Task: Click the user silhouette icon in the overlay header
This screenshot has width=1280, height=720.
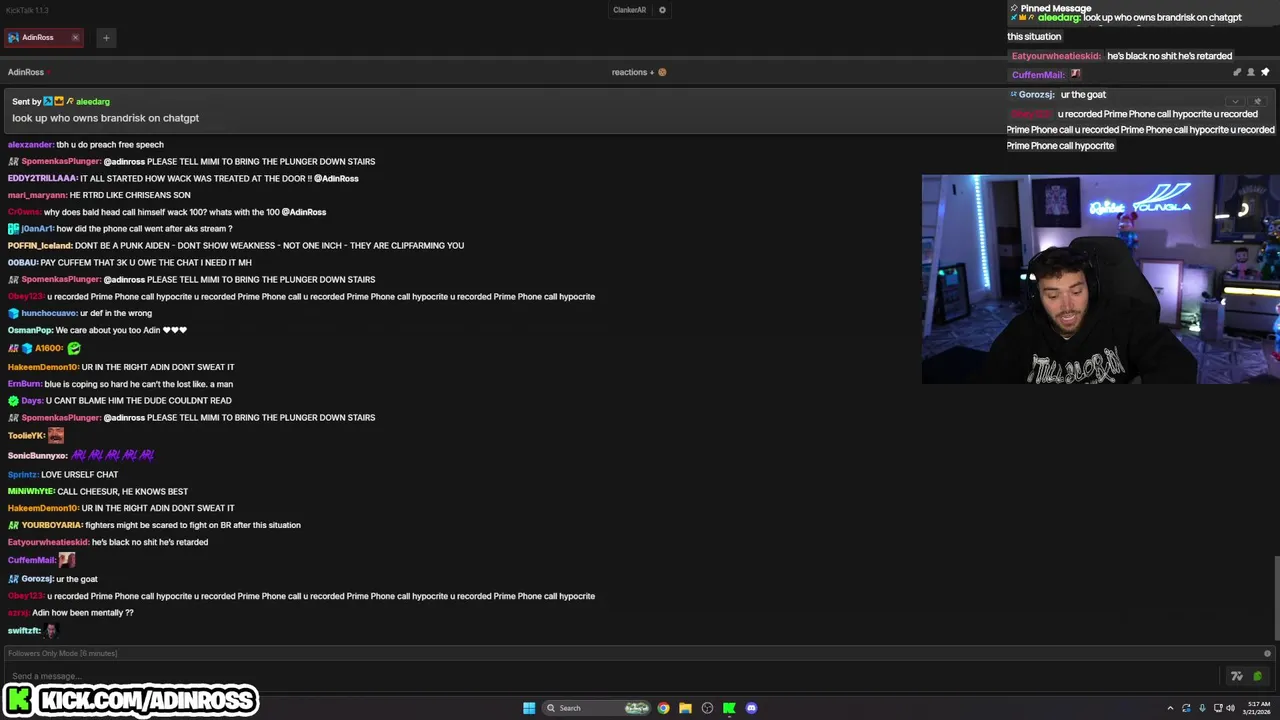Action: pos(1250,72)
